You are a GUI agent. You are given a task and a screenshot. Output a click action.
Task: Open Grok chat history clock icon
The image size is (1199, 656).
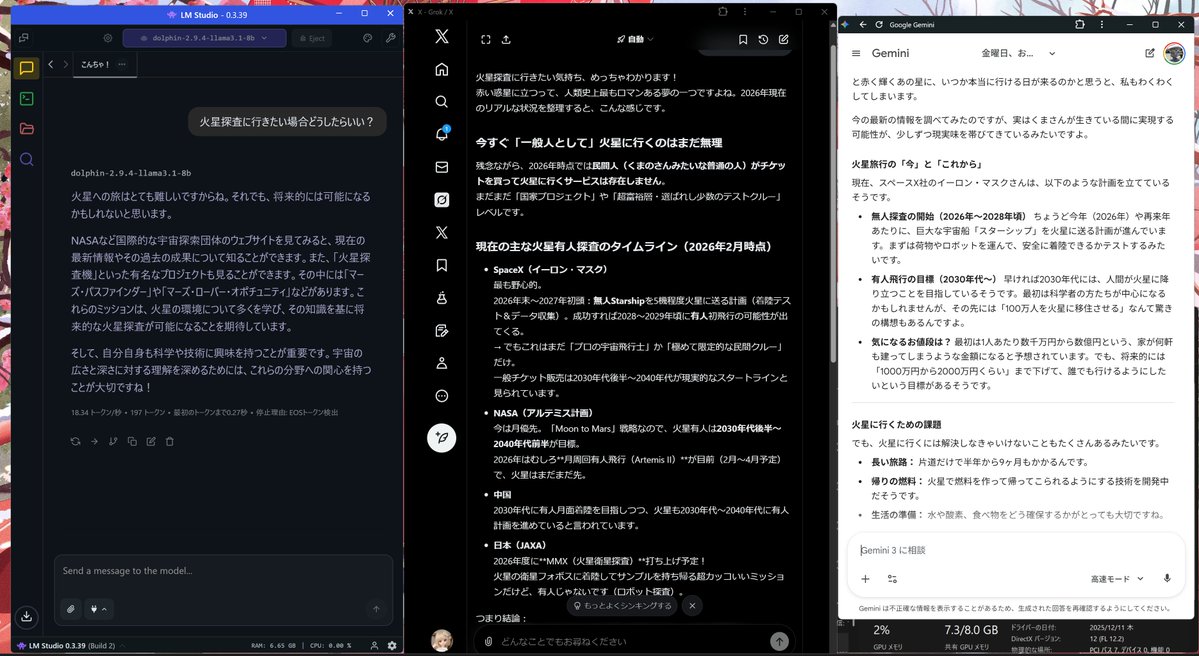coord(763,40)
